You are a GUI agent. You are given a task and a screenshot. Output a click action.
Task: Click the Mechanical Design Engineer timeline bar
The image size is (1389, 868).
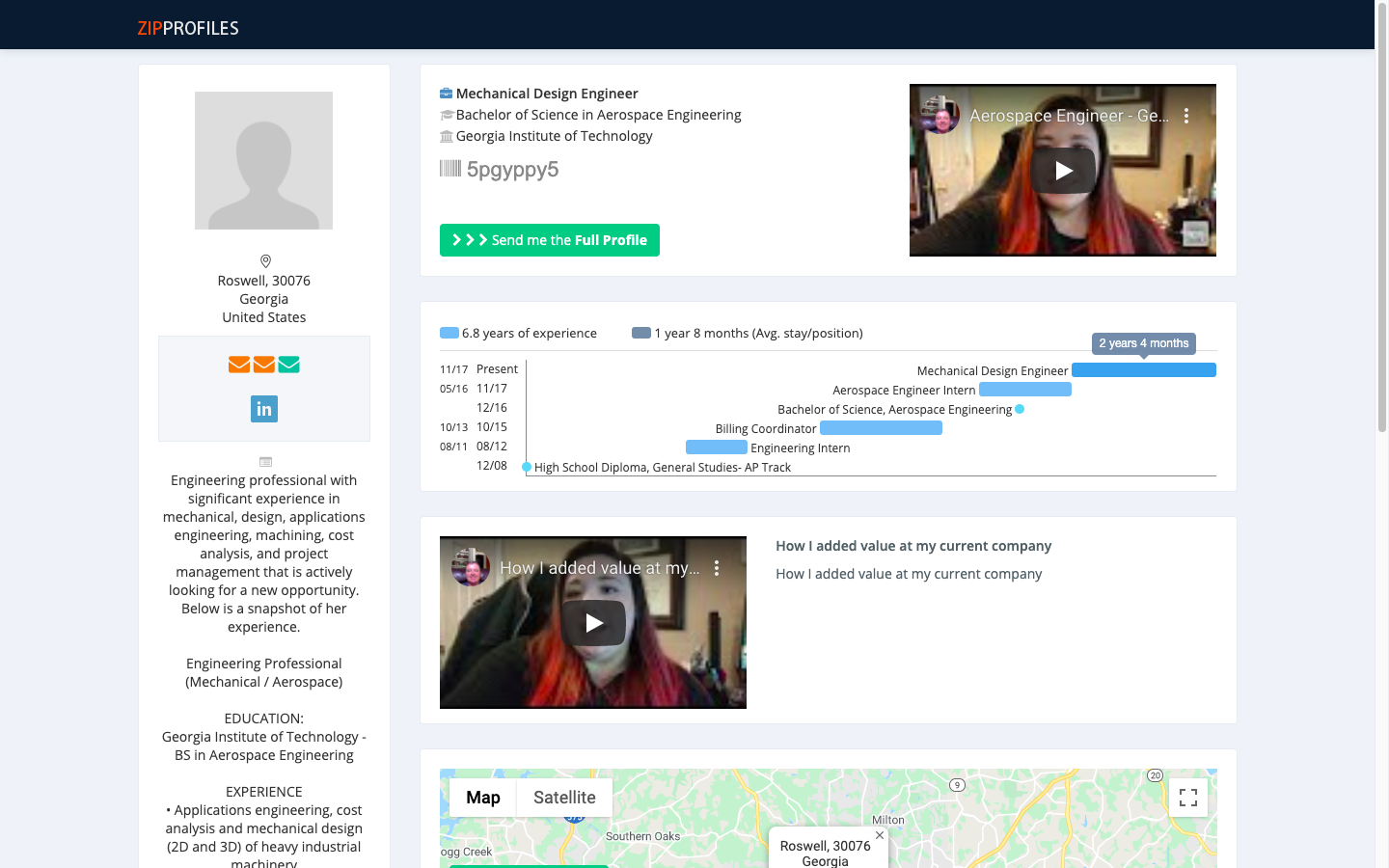1143,370
